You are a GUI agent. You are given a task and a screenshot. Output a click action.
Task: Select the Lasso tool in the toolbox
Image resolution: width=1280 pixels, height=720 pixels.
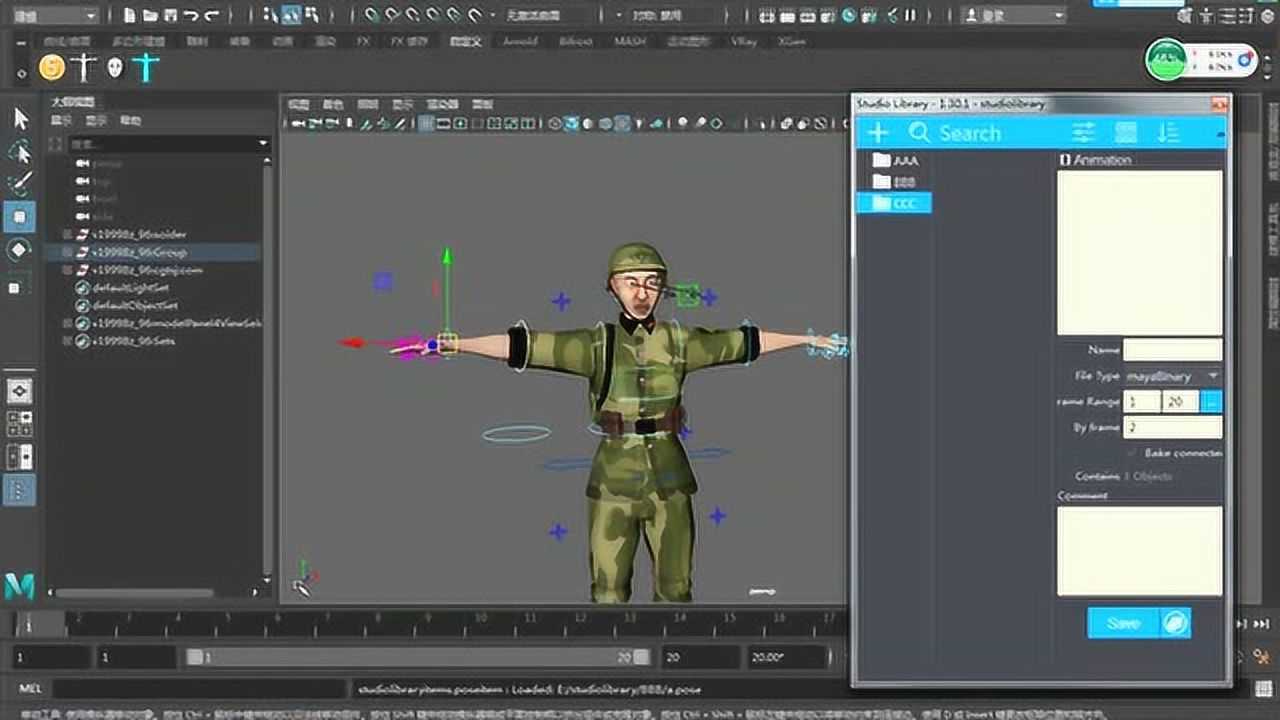(x=20, y=152)
